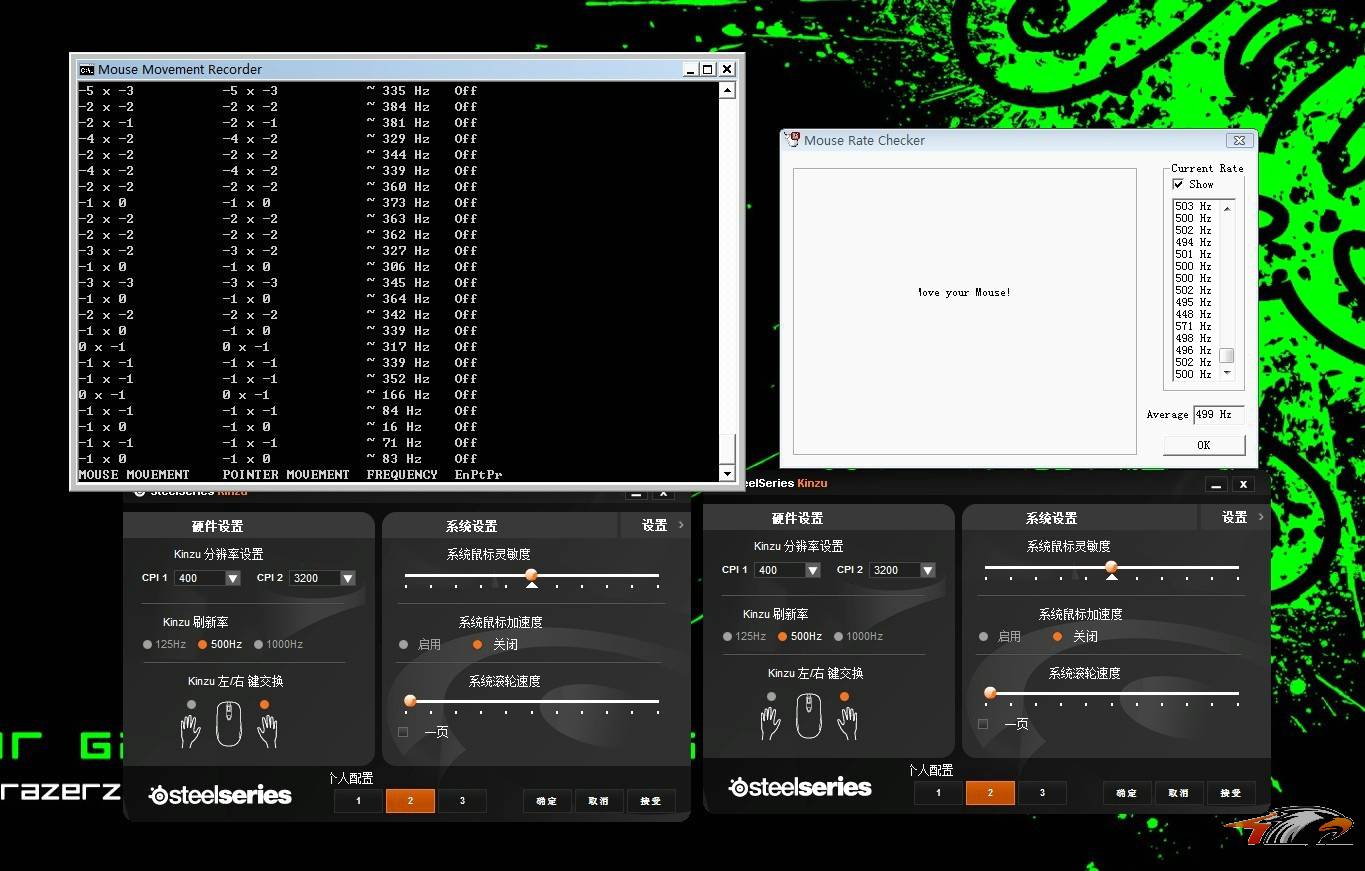Maximize the Mouse Movement Recorder window

pyautogui.click(x=708, y=69)
